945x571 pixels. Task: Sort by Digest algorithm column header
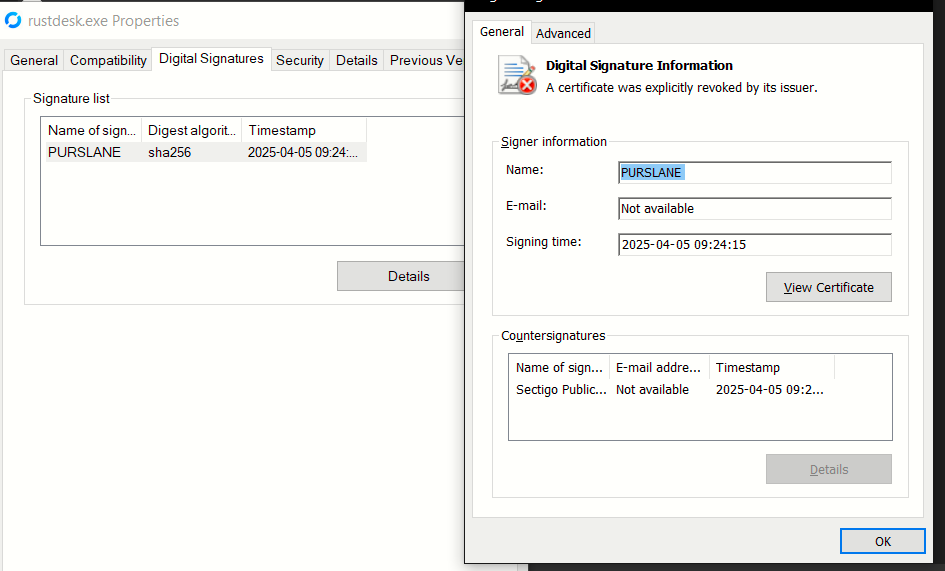pyautogui.click(x=192, y=131)
